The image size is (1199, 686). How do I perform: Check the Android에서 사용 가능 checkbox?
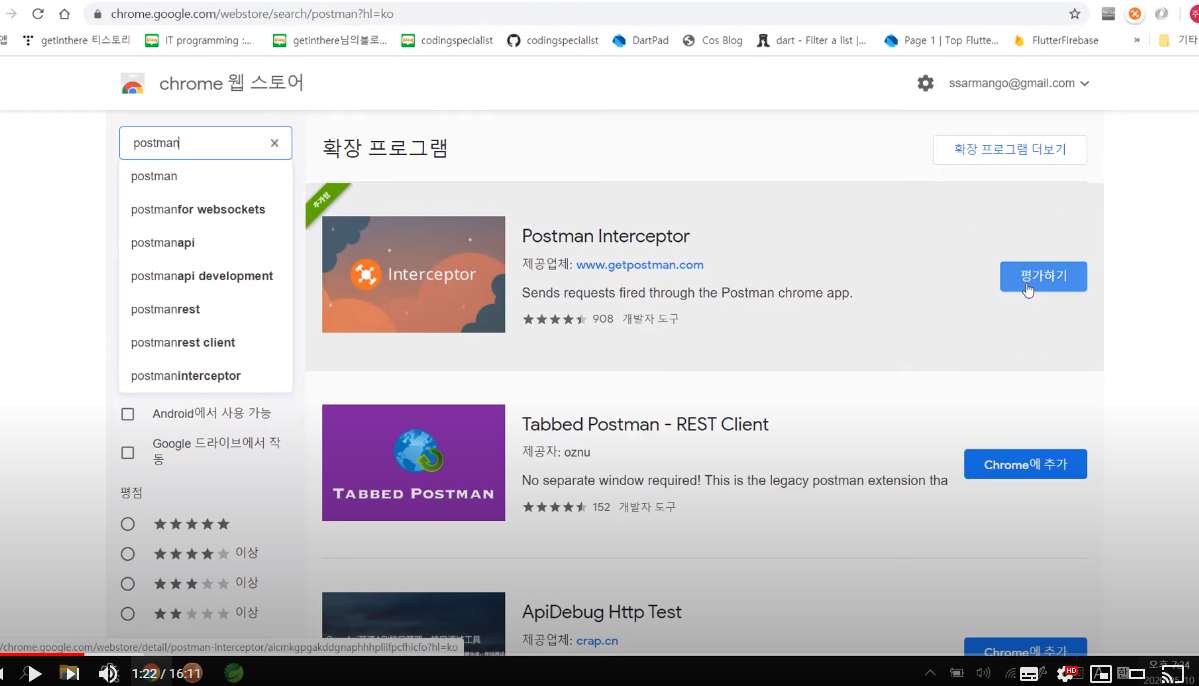(128, 414)
